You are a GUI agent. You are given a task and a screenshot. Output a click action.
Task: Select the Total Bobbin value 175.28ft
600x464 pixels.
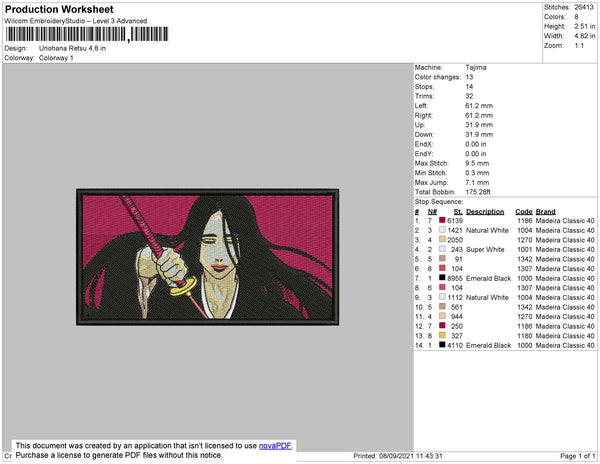point(478,192)
